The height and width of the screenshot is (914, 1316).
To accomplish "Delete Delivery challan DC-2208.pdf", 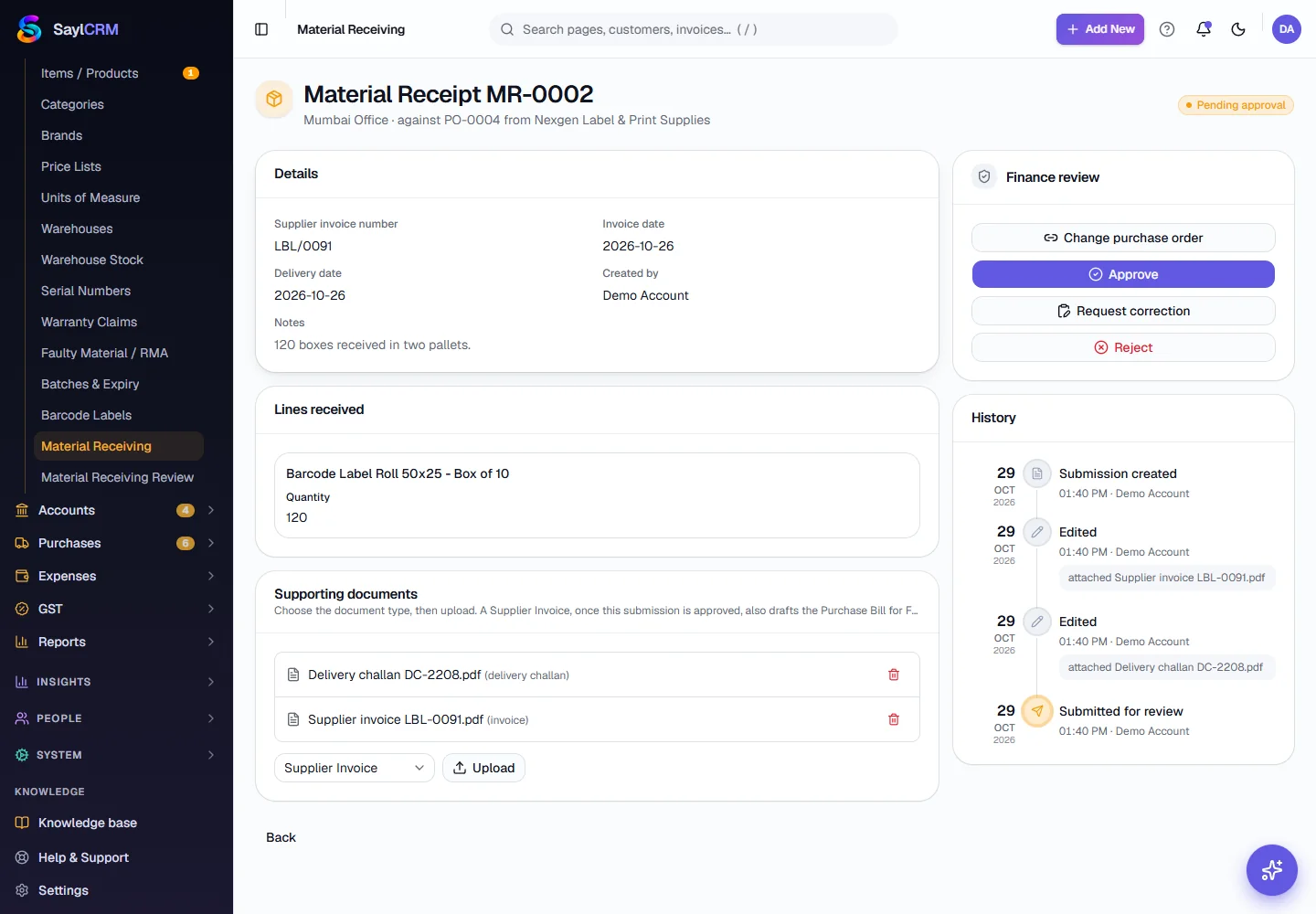I will (x=894, y=675).
